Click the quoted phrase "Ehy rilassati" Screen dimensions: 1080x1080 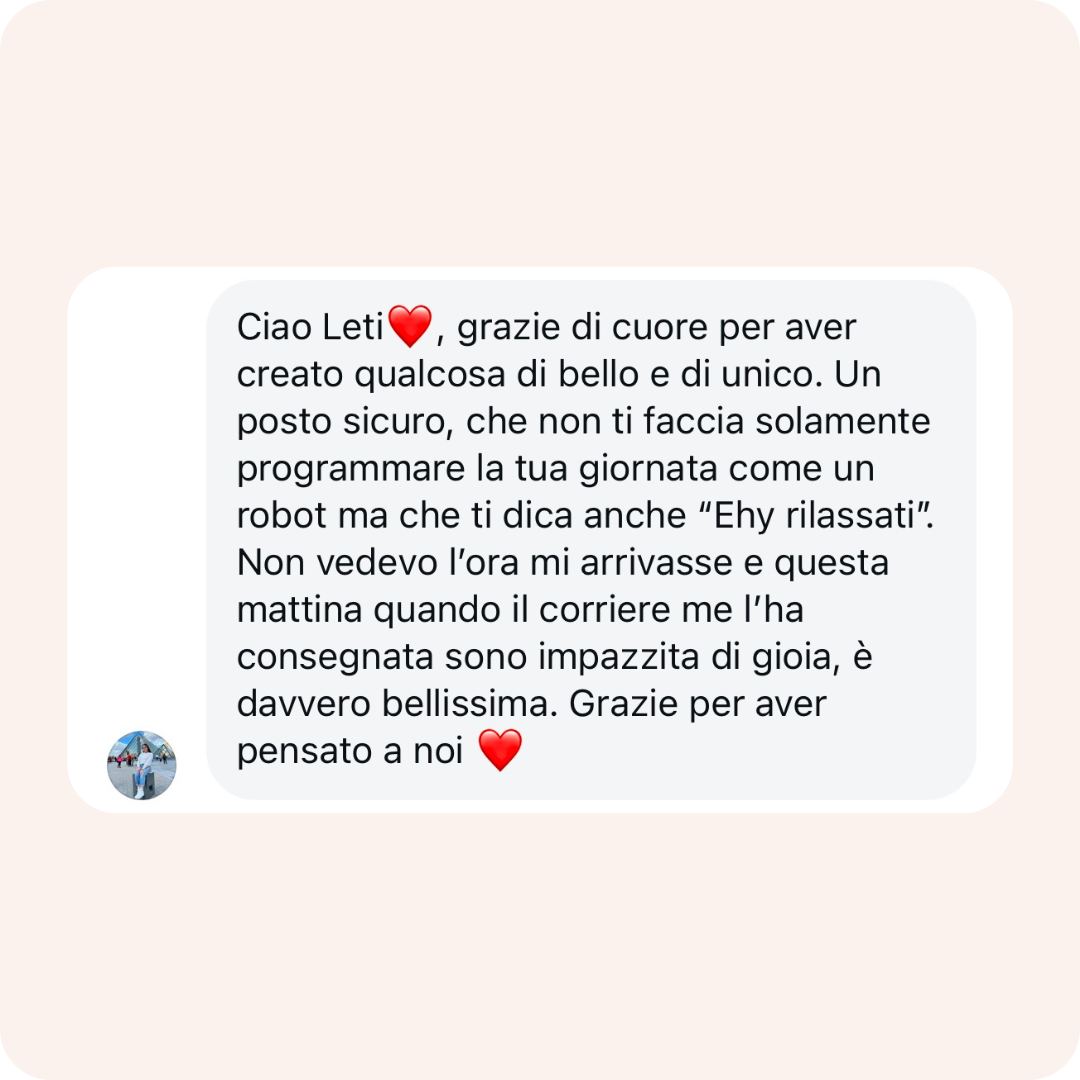point(816,516)
